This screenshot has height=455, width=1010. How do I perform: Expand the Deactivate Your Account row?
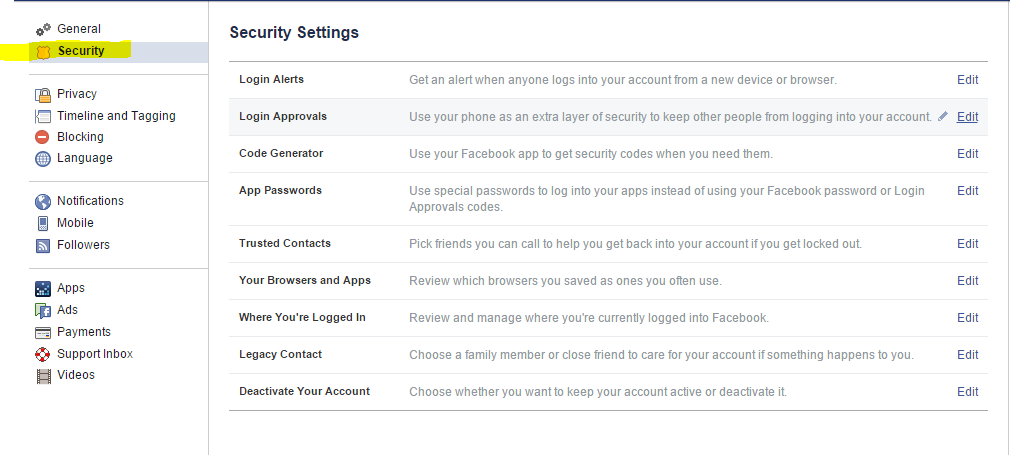click(x=608, y=392)
